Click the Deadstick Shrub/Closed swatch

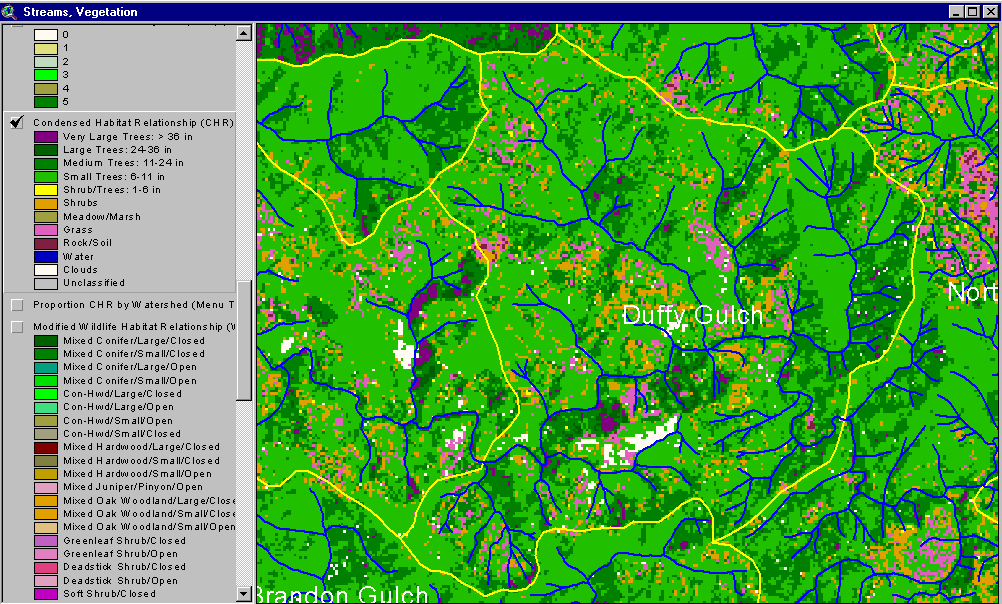click(x=46, y=568)
